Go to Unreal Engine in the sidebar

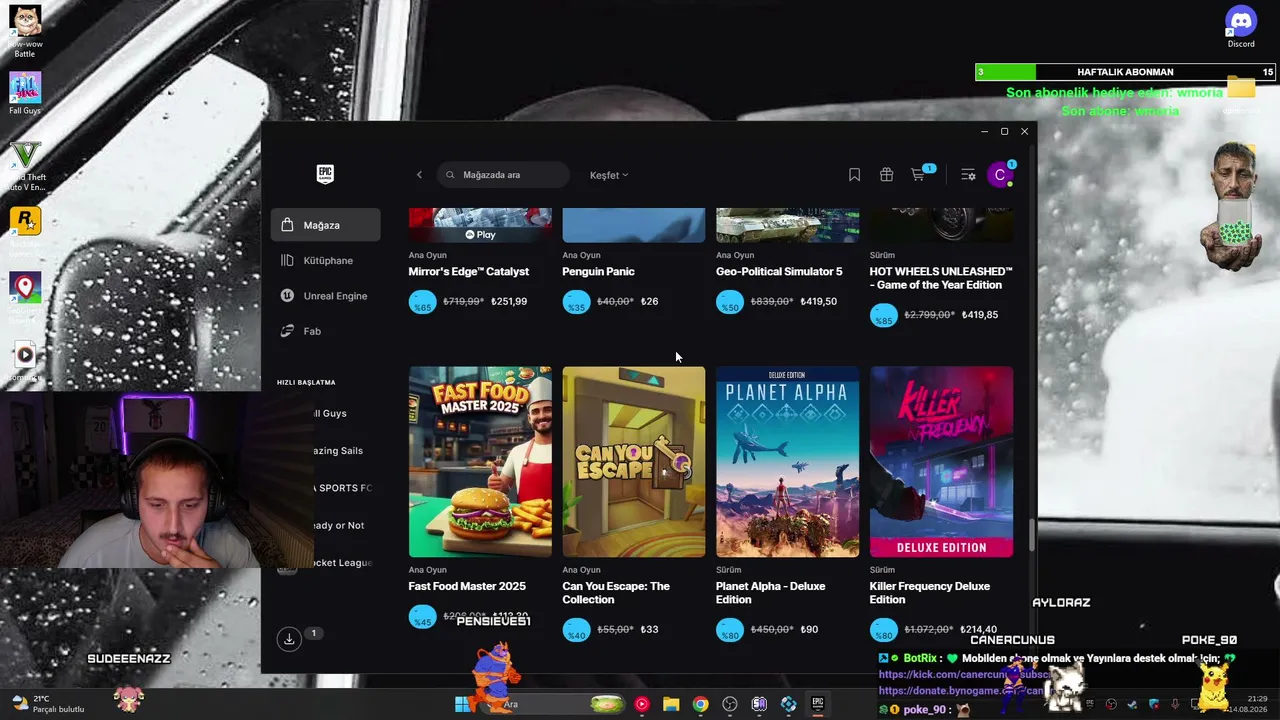tap(326, 296)
